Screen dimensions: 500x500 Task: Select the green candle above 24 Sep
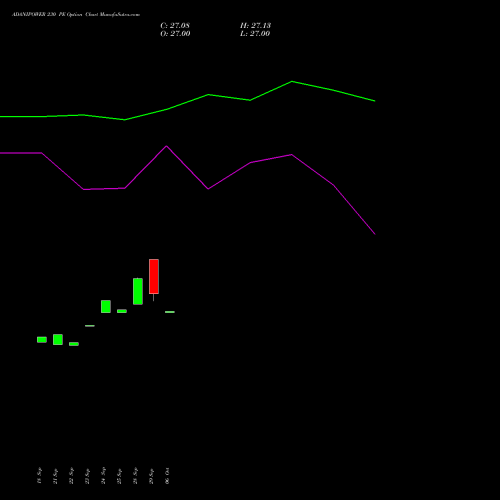pyautogui.click(x=106, y=306)
